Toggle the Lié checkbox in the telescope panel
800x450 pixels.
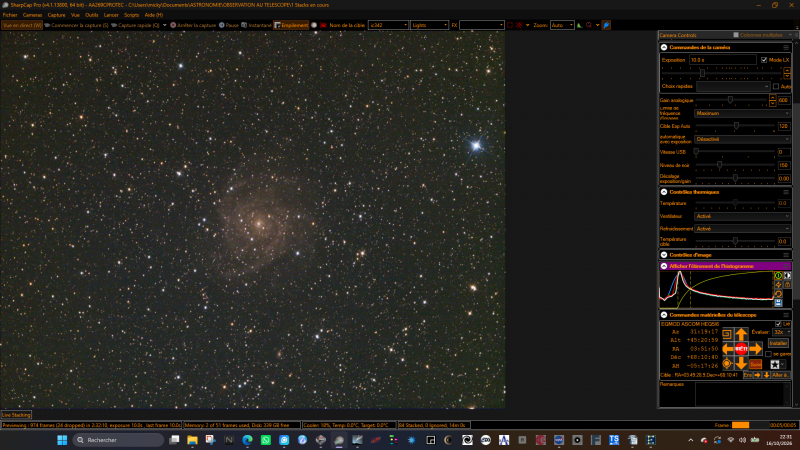point(778,324)
